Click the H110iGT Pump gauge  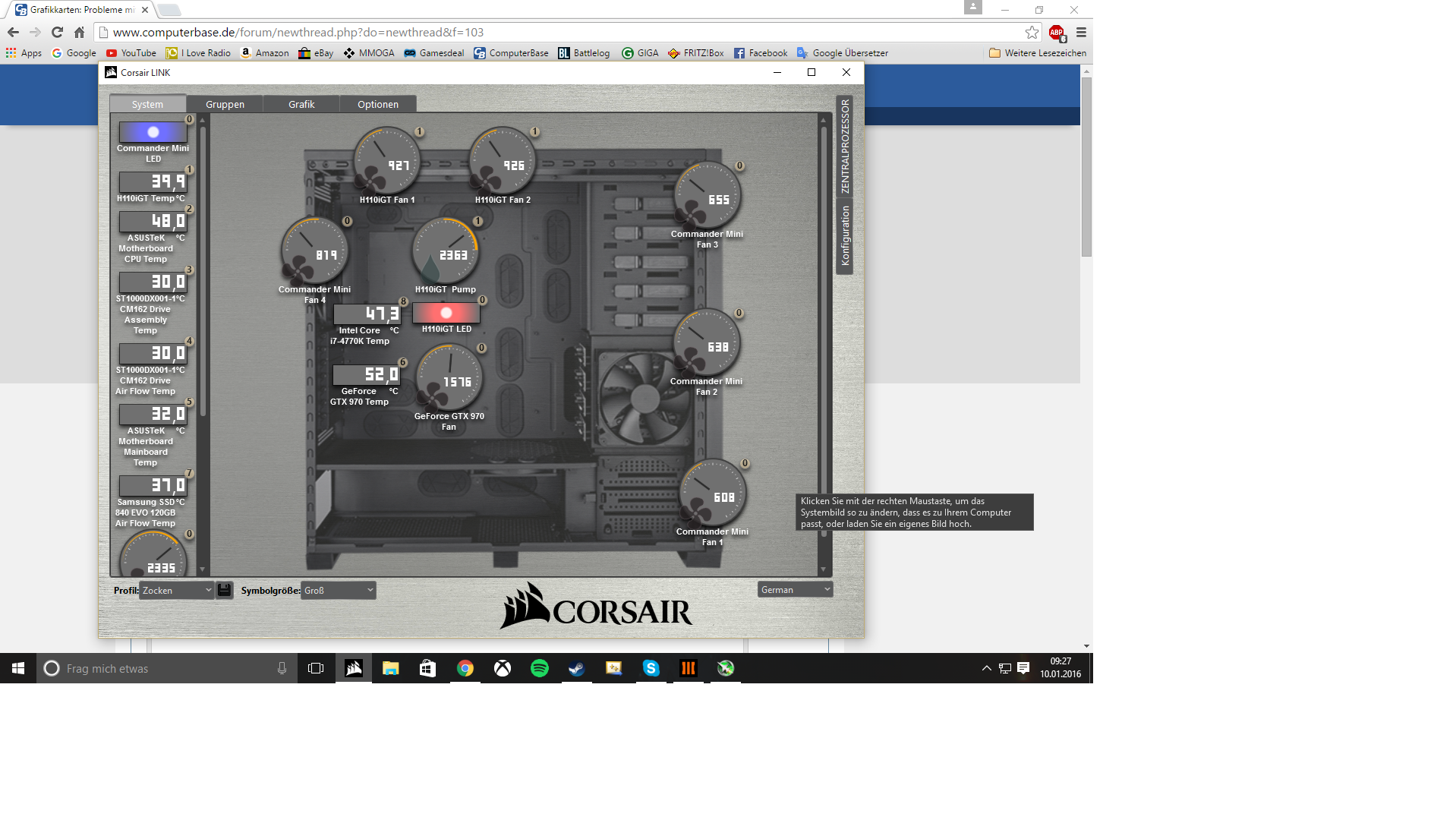click(x=446, y=251)
